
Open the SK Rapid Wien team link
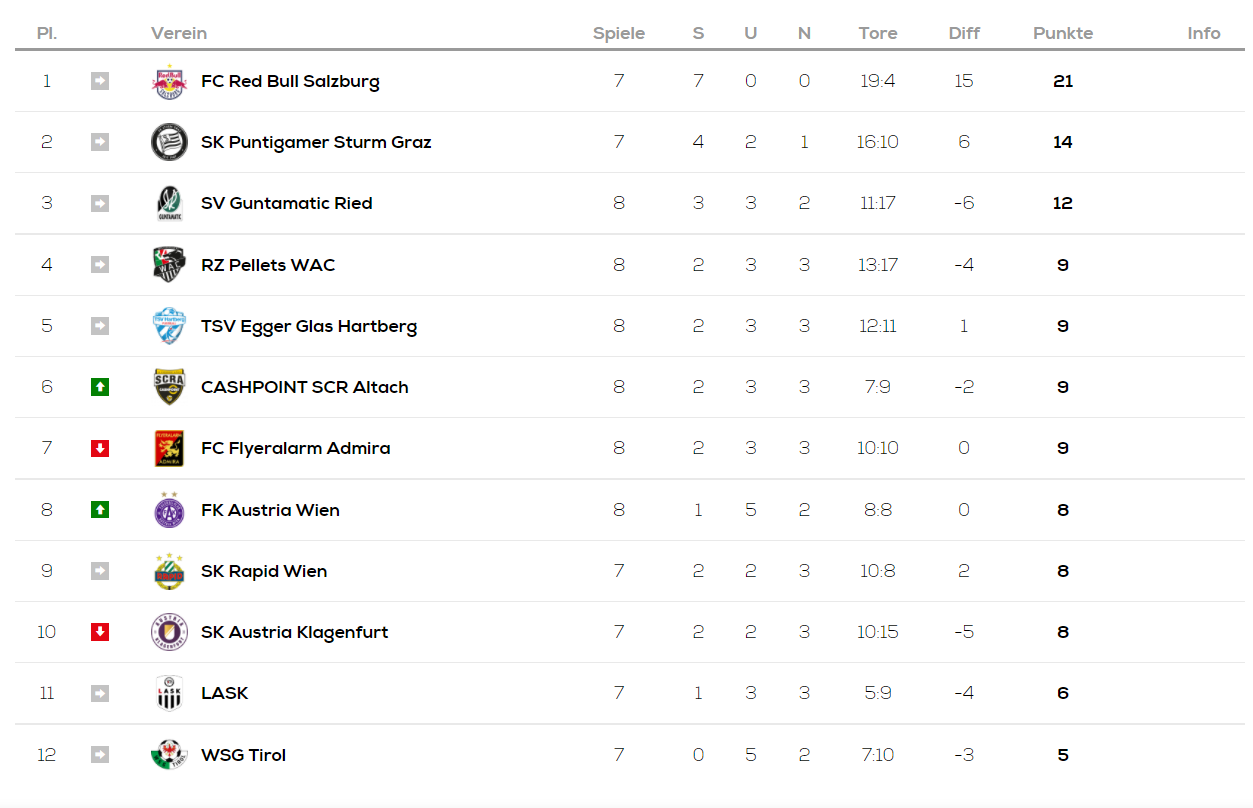[x=264, y=571]
